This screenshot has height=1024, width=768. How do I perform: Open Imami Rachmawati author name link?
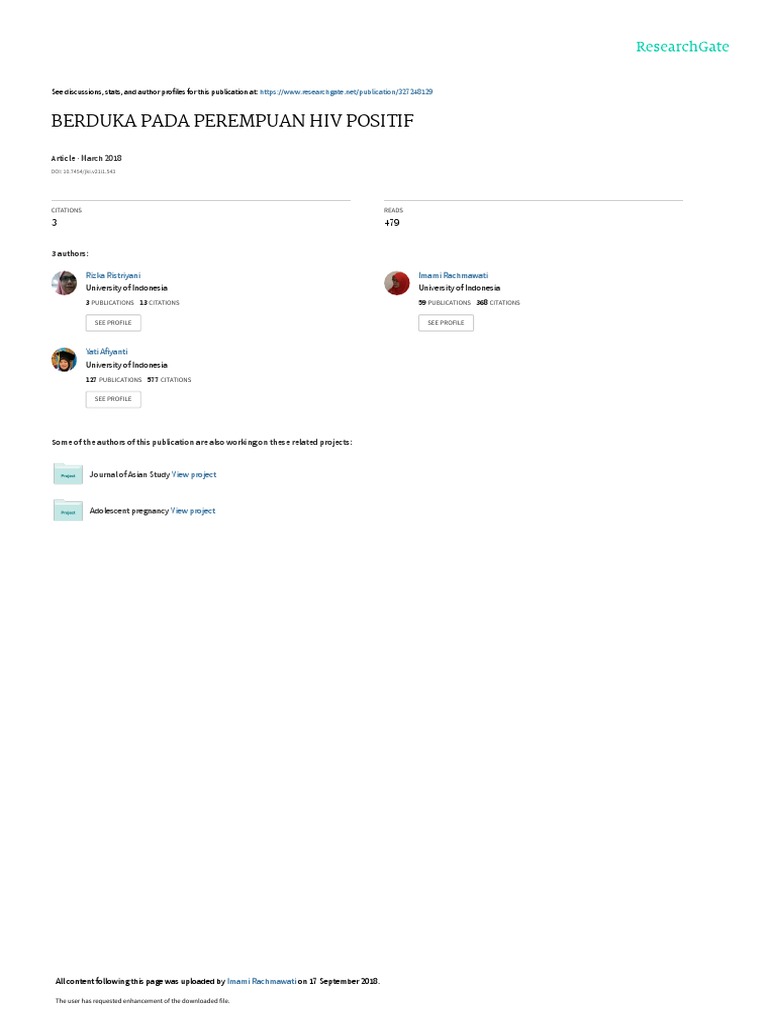453,276
